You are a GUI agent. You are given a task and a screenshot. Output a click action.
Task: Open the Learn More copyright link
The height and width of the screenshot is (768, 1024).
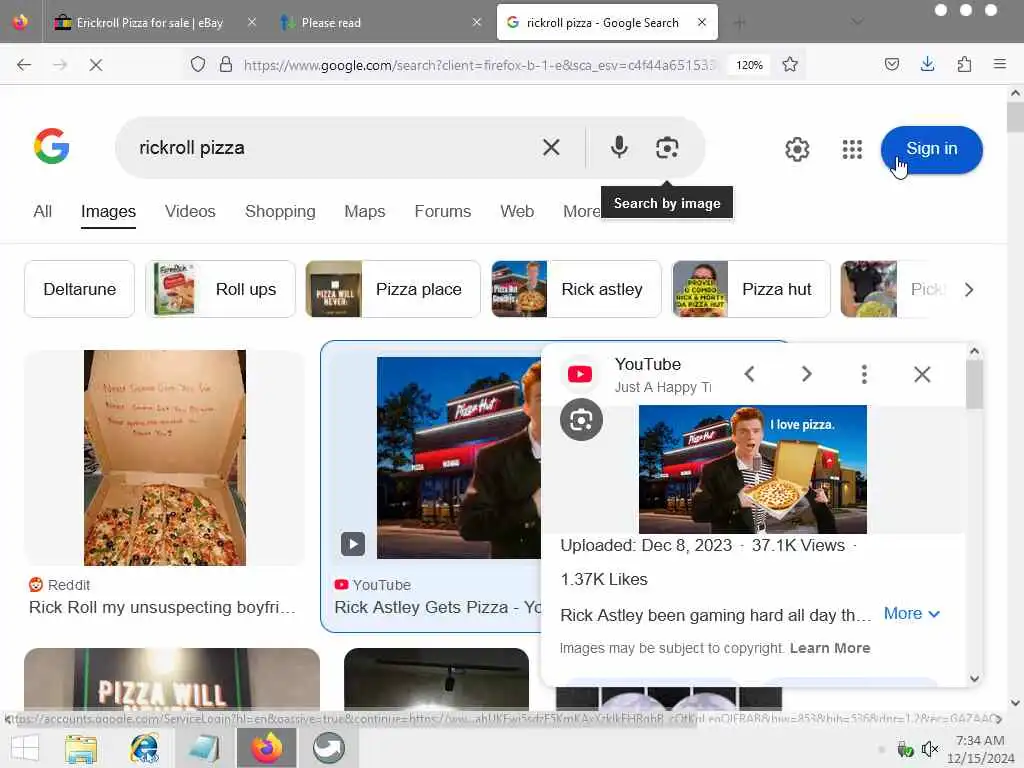830,648
